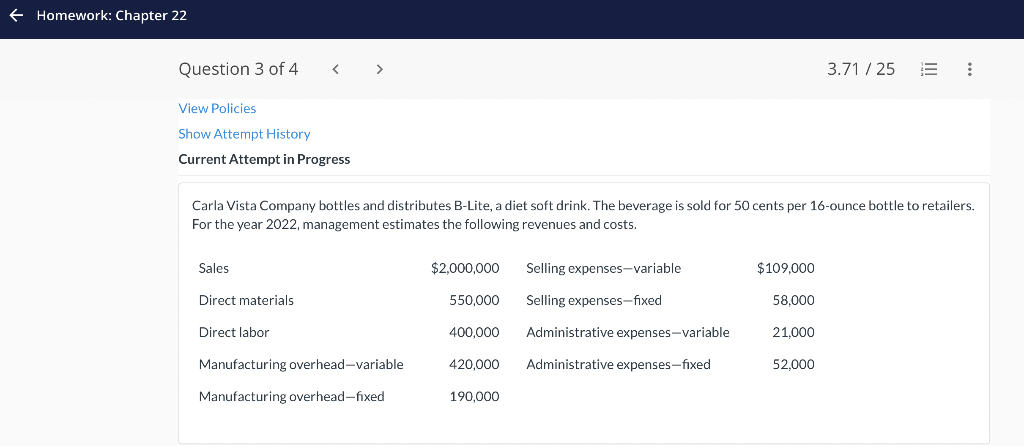This screenshot has width=1024, height=446.
Task: Select the Question 3 of 4 label
Action: [x=238, y=69]
